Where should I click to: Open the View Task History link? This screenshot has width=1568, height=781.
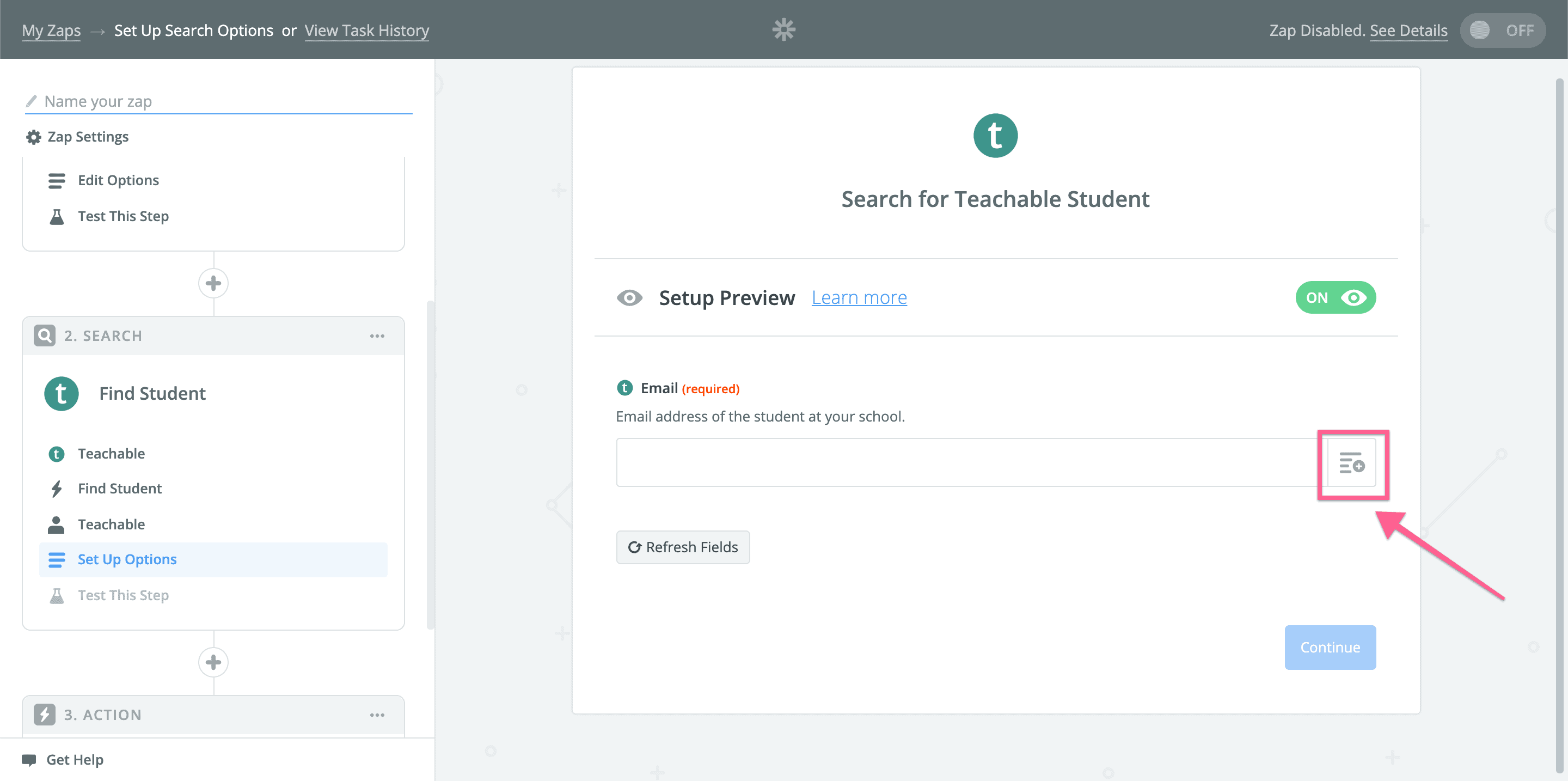(366, 30)
